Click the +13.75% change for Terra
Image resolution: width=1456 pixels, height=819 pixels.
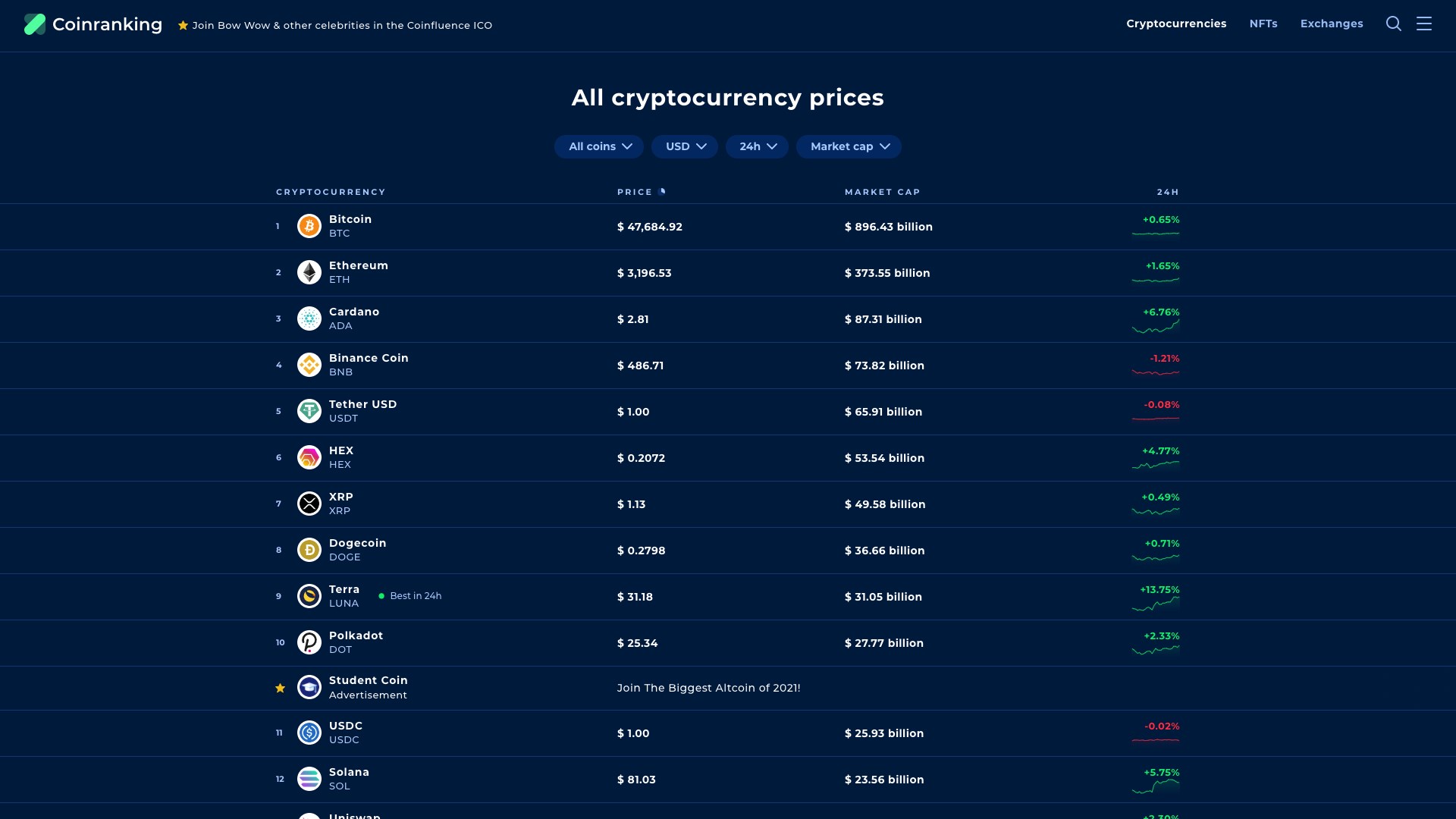(x=1159, y=589)
